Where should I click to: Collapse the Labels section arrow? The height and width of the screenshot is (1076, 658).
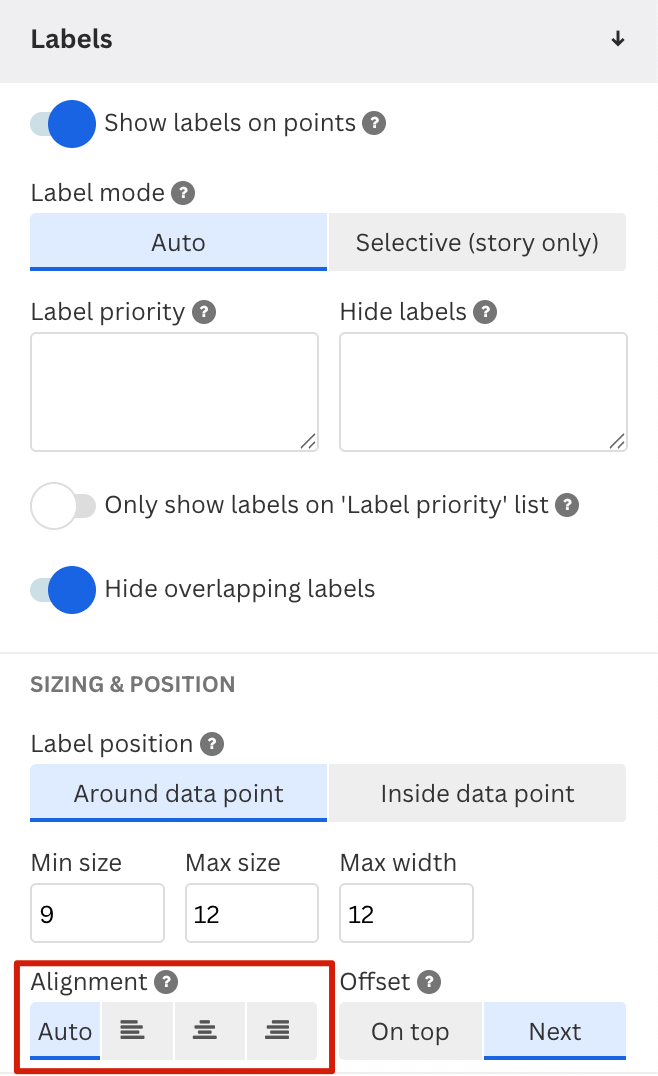point(618,39)
